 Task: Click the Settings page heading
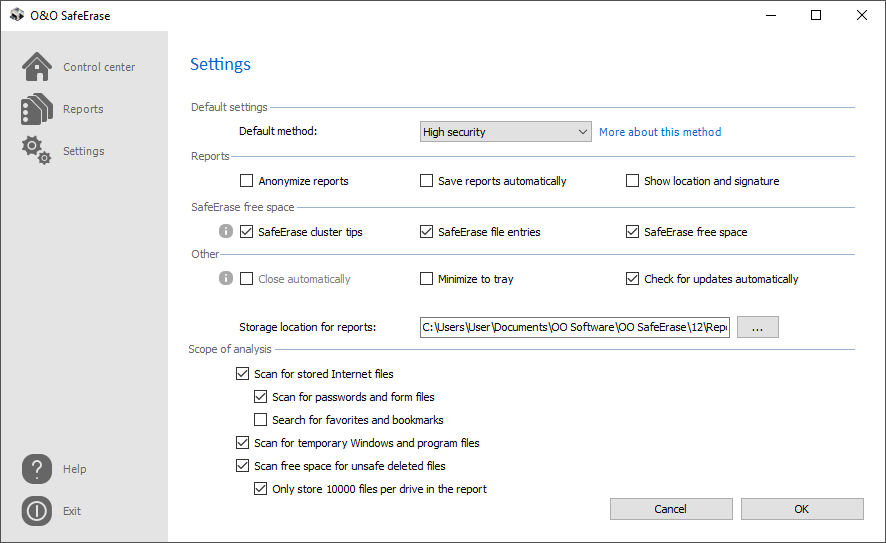pyautogui.click(x=220, y=64)
